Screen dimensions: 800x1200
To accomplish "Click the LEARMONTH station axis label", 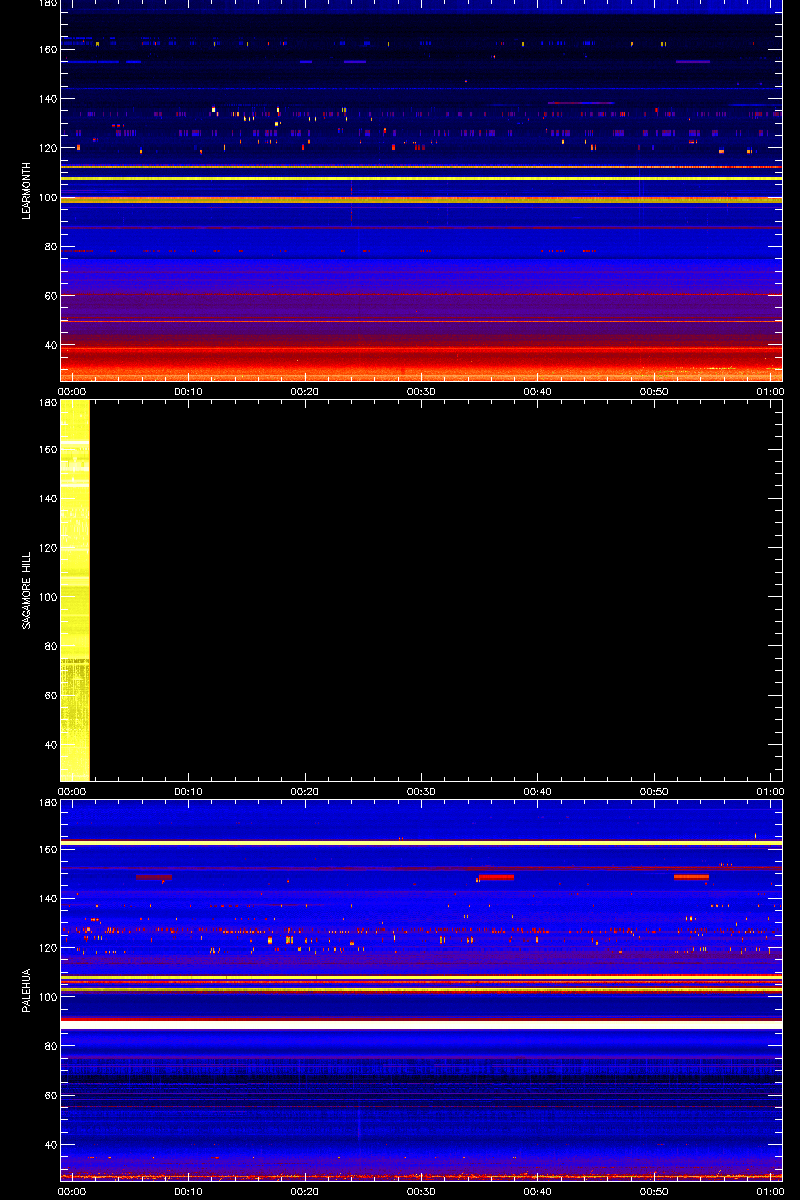I will (27, 191).
